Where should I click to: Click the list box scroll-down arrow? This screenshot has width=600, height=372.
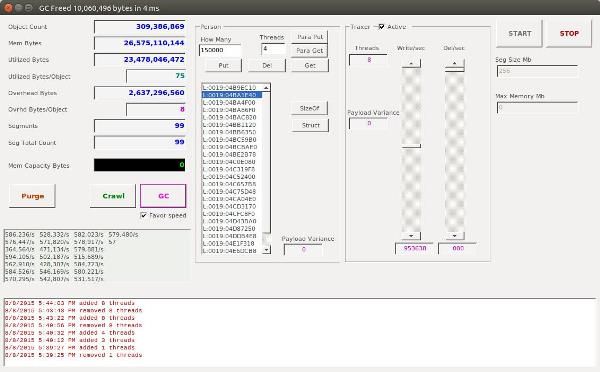[x=266, y=250]
